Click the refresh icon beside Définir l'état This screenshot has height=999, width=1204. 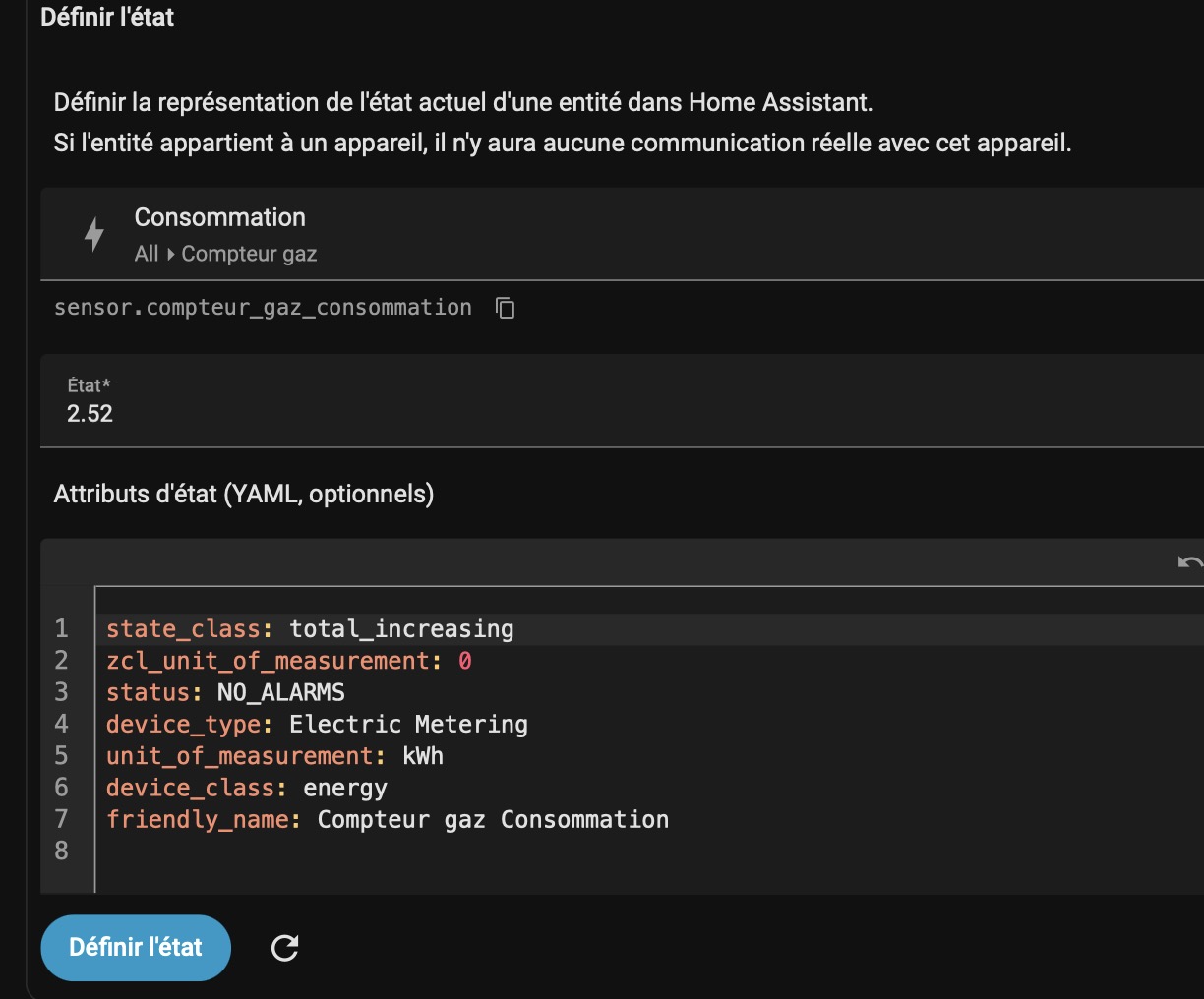coord(284,948)
